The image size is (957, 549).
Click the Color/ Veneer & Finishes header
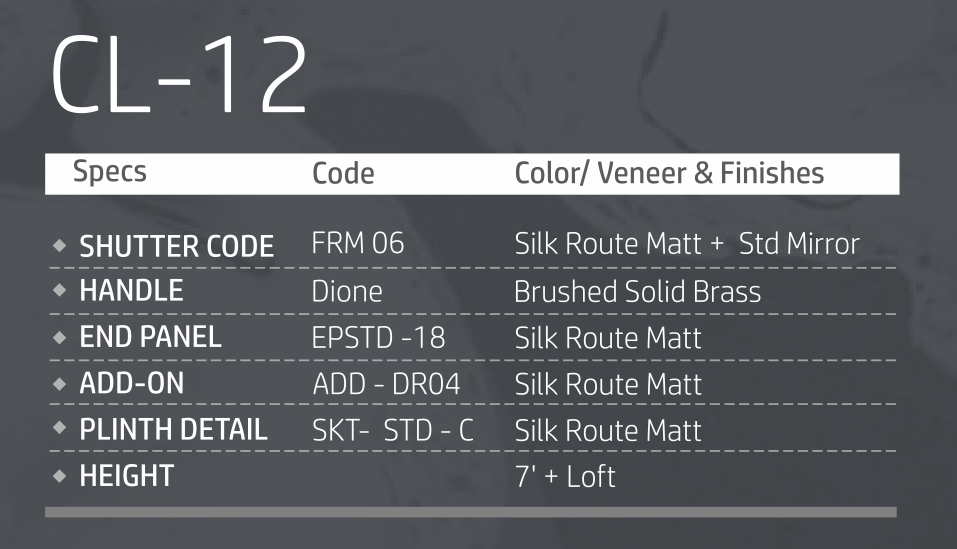tap(669, 173)
